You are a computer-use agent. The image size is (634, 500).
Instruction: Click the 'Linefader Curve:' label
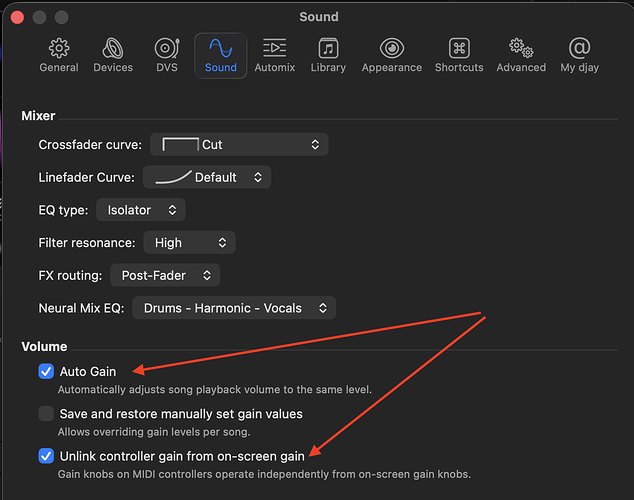click(x=87, y=177)
